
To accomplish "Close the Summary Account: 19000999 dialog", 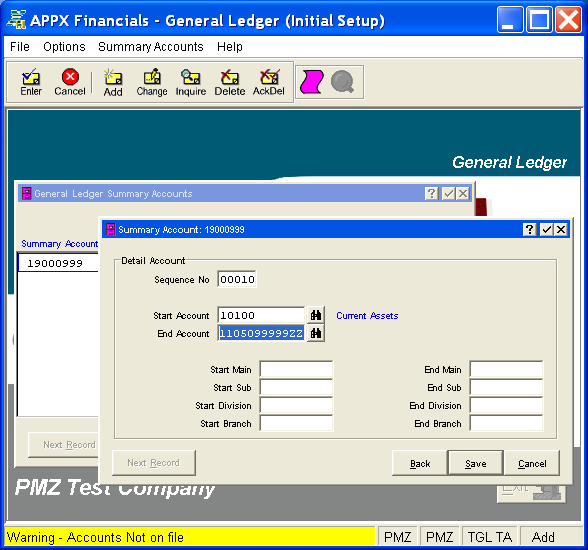I will [561, 229].
